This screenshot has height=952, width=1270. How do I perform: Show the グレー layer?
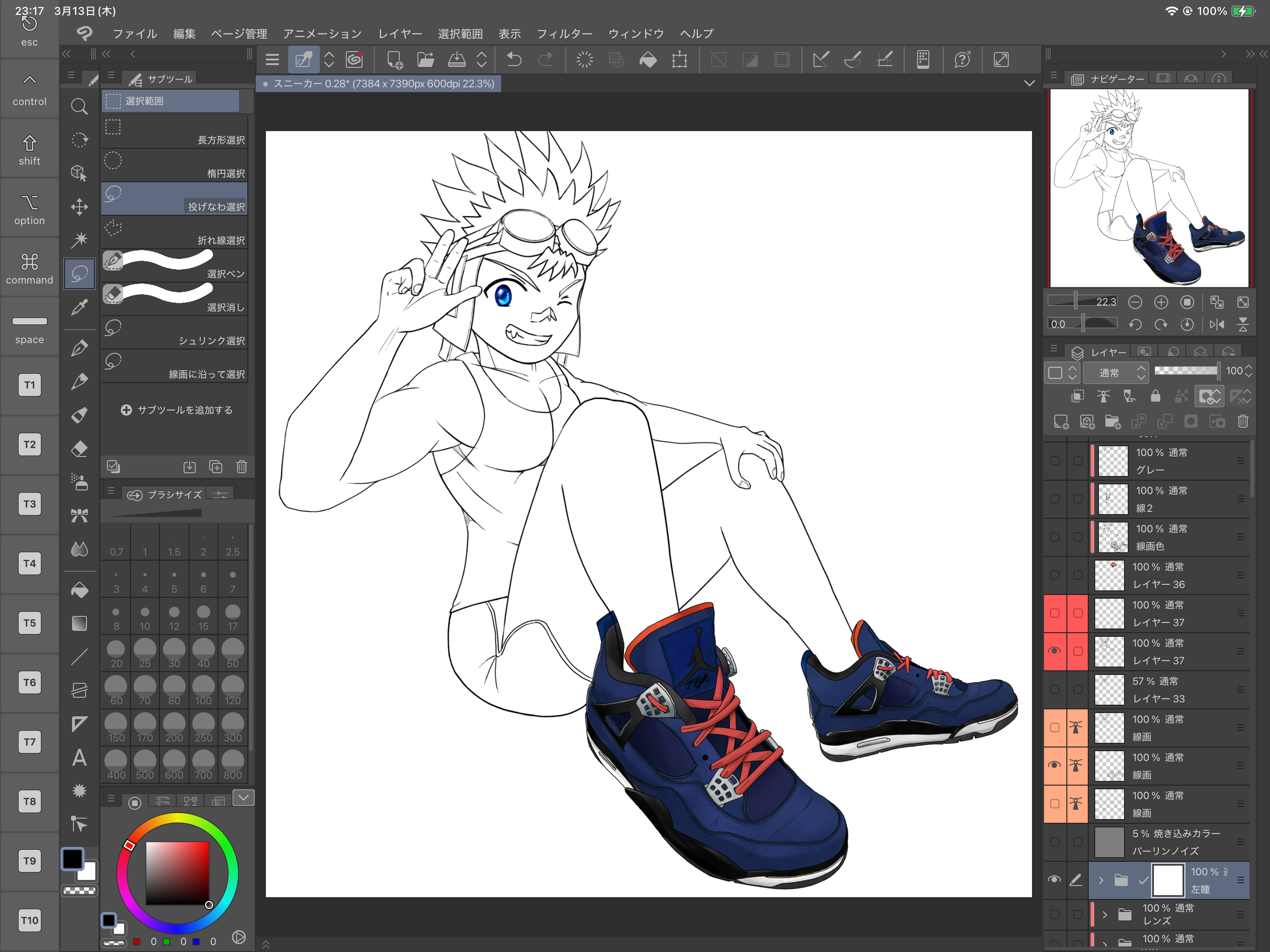[1055, 461]
